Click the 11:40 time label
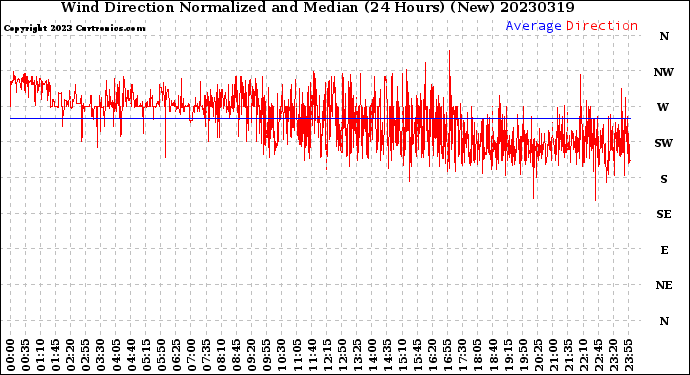 pos(312,355)
